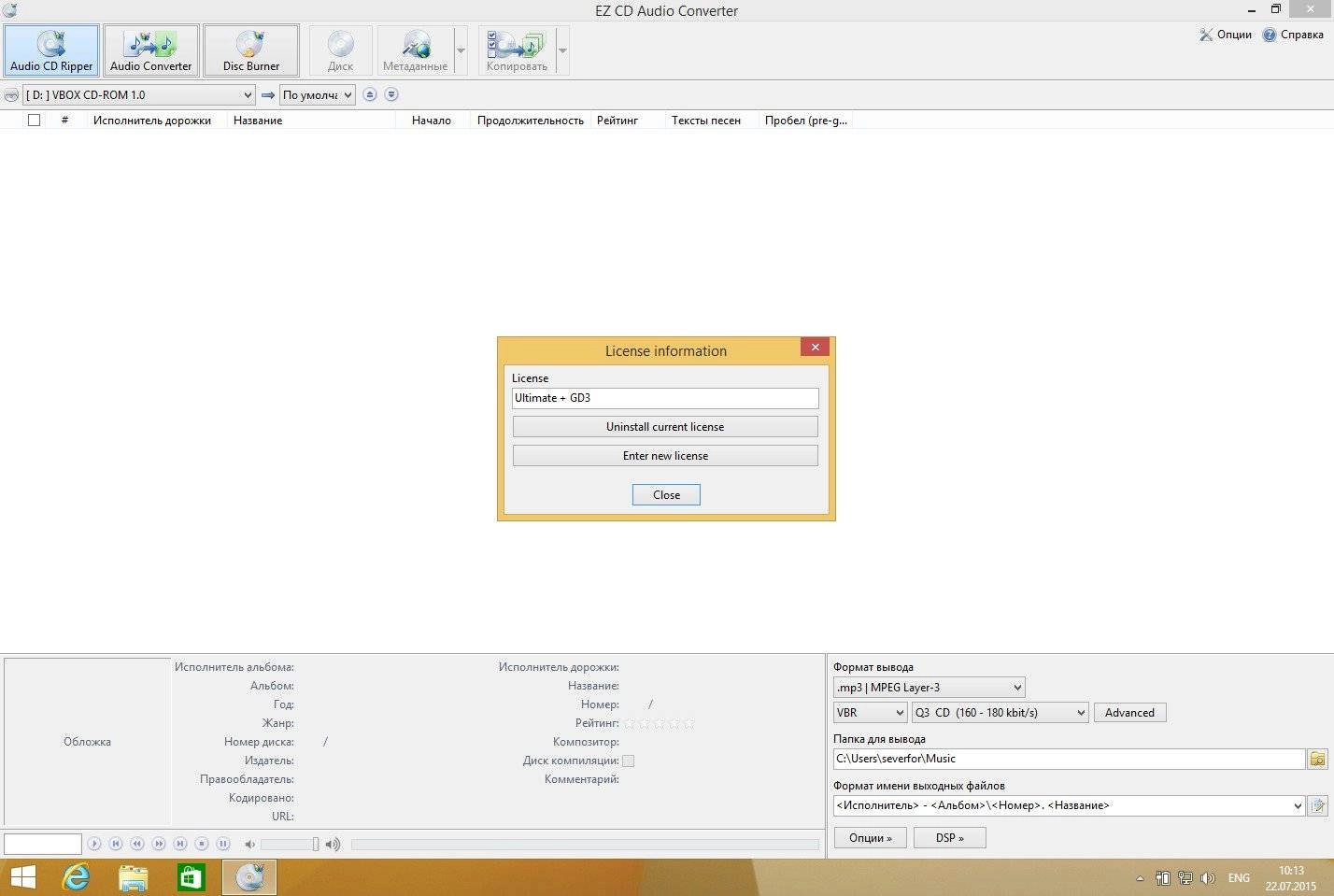1334x896 pixels.
Task: Click the Диск toolbar icon
Action: point(340,50)
